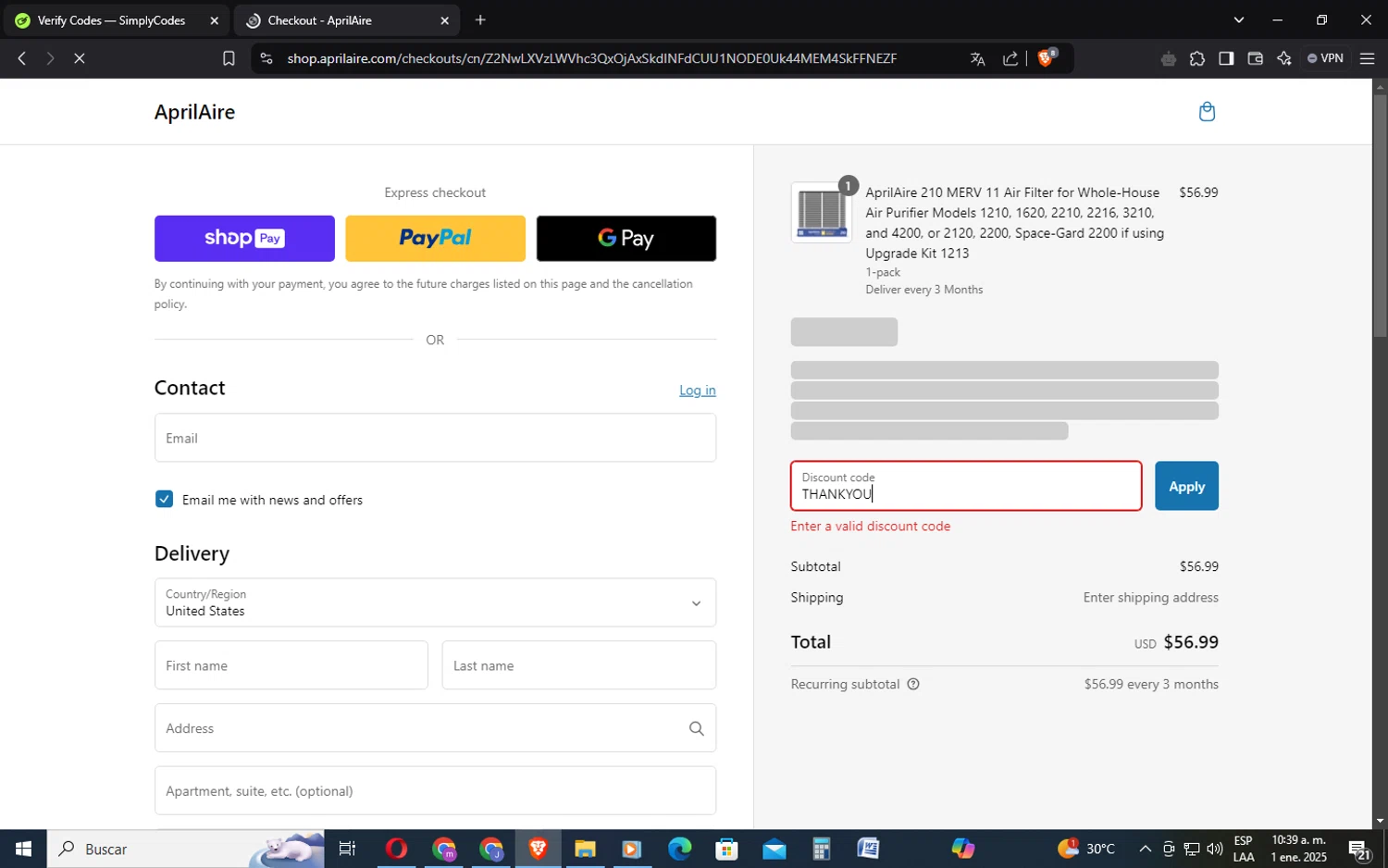Launch Opera browser from taskbar
The image size is (1388, 868).
(396, 849)
